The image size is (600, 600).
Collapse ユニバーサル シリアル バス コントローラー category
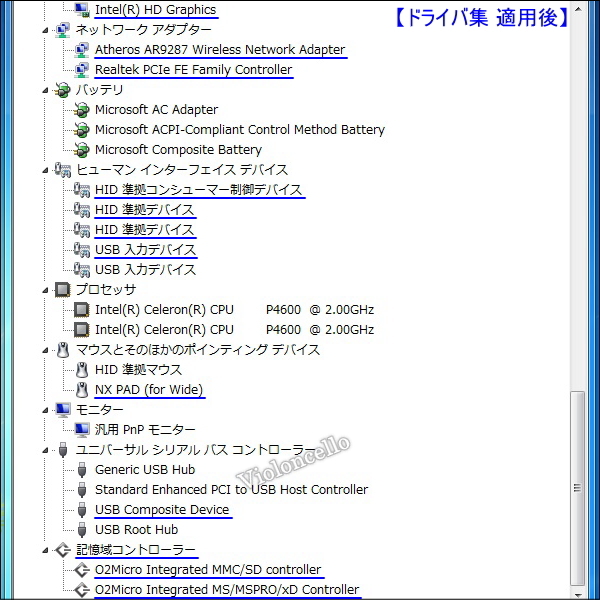(45, 450)
